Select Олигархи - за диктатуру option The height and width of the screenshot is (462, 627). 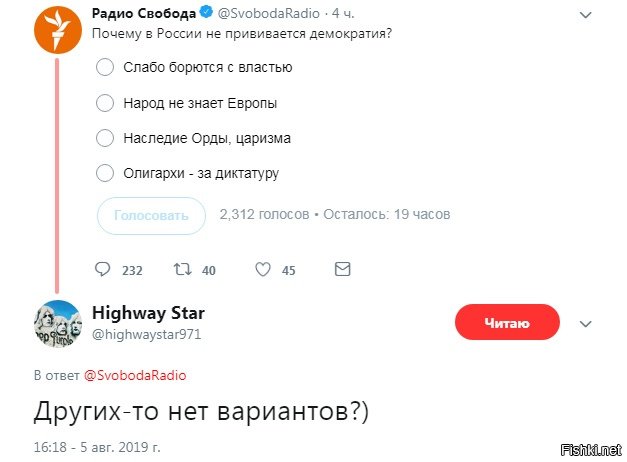(x=105, y=173)
